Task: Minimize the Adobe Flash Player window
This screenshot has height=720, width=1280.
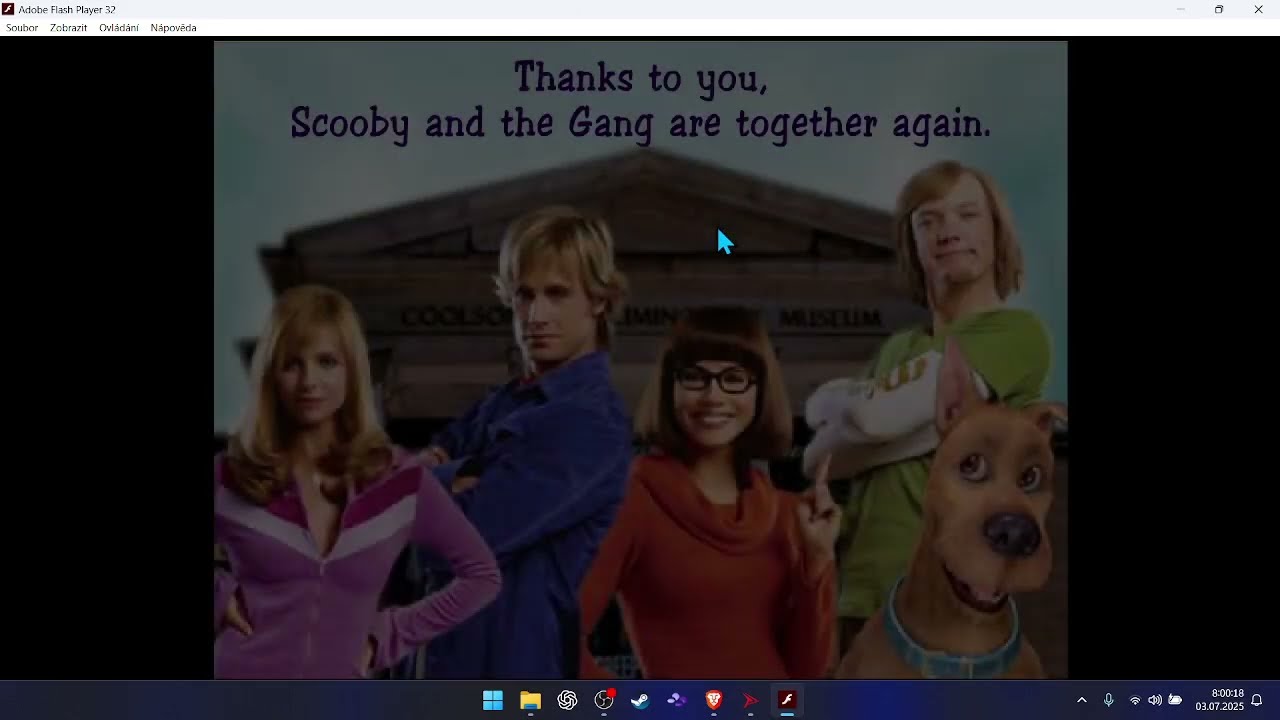Action: point(1180,9)
